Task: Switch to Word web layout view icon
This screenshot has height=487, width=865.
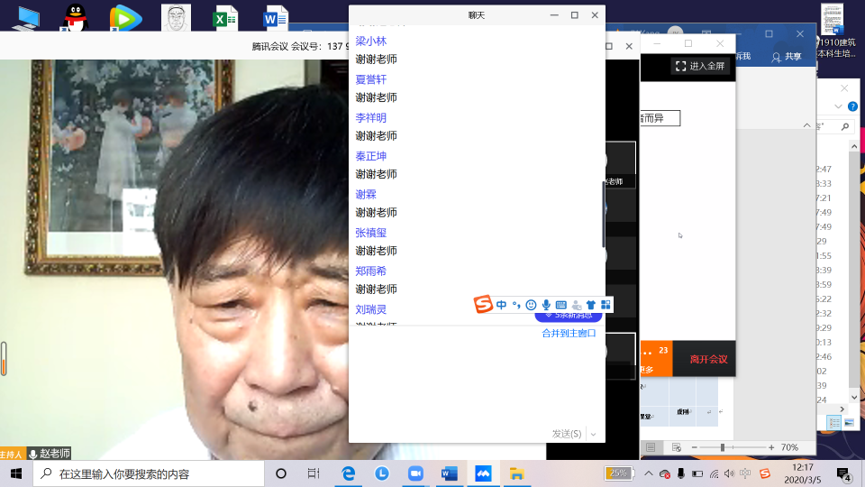Action: tap(677, 447)
